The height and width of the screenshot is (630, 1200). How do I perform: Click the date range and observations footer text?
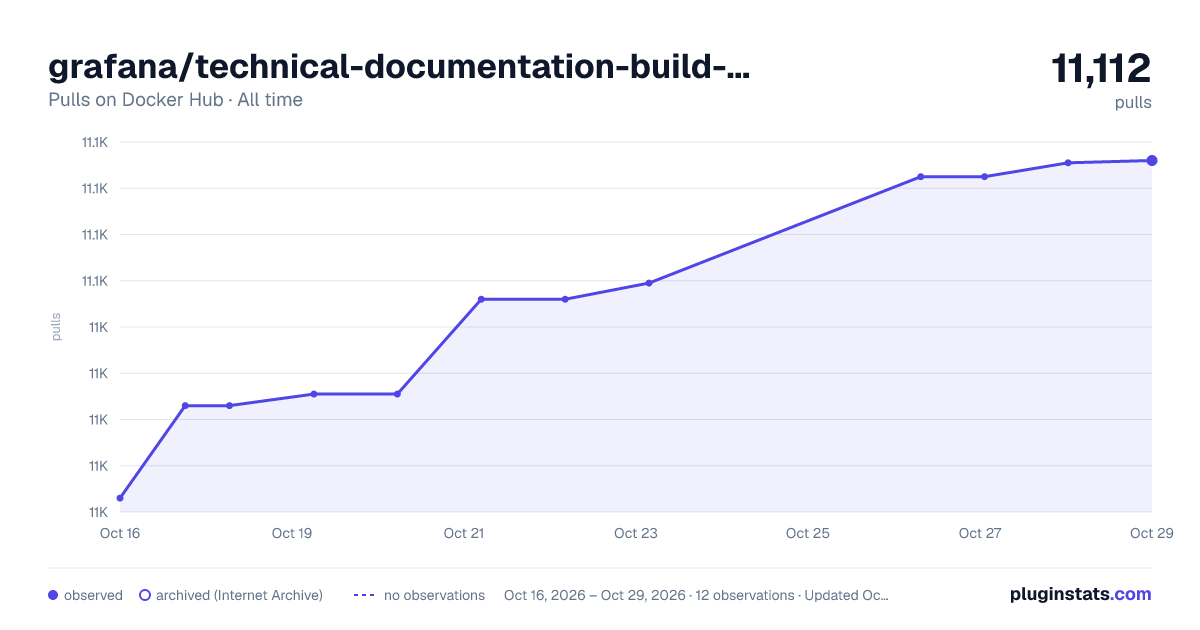pos(696,595)
